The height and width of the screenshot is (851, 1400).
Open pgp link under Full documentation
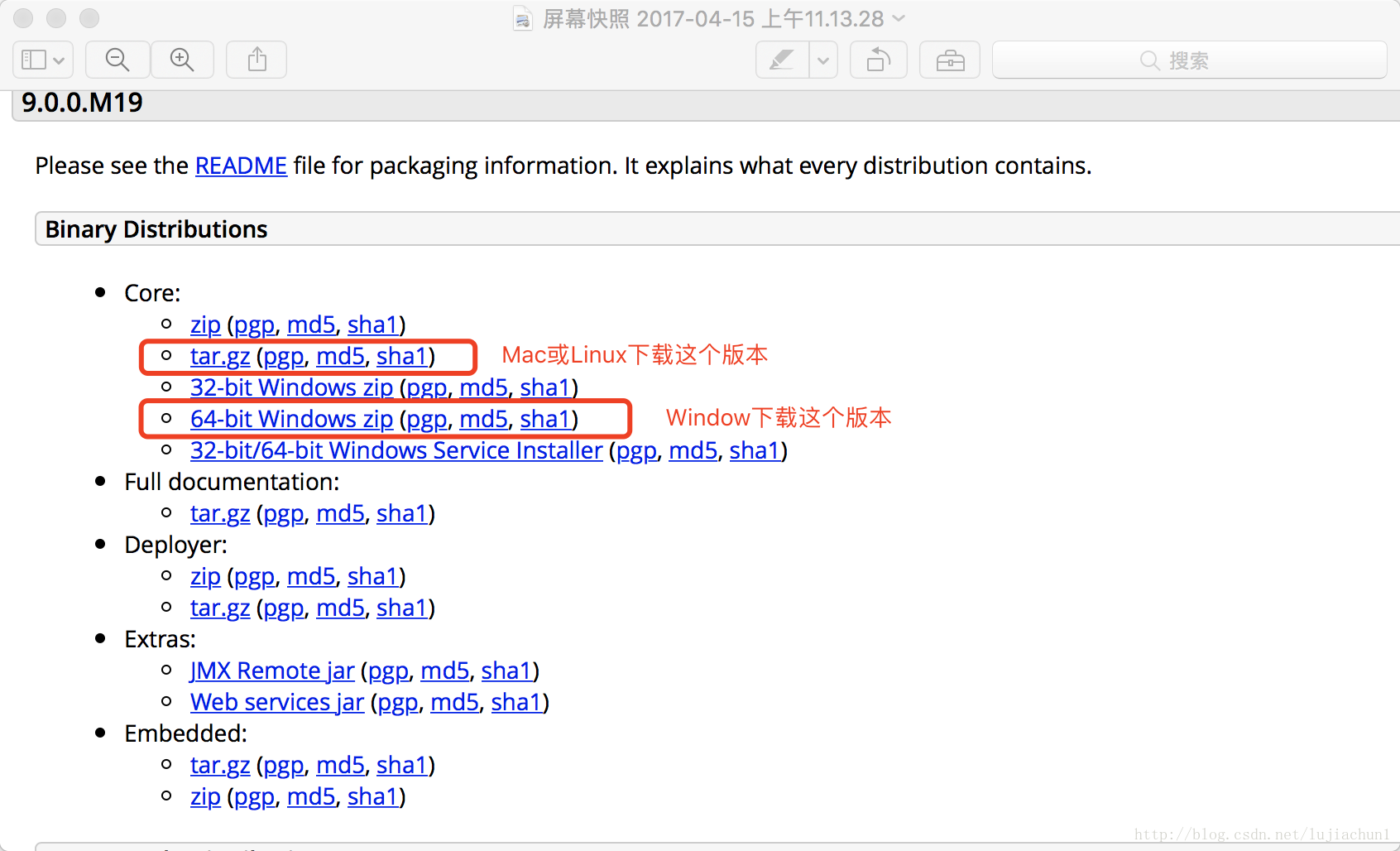[x=284, y=514]
